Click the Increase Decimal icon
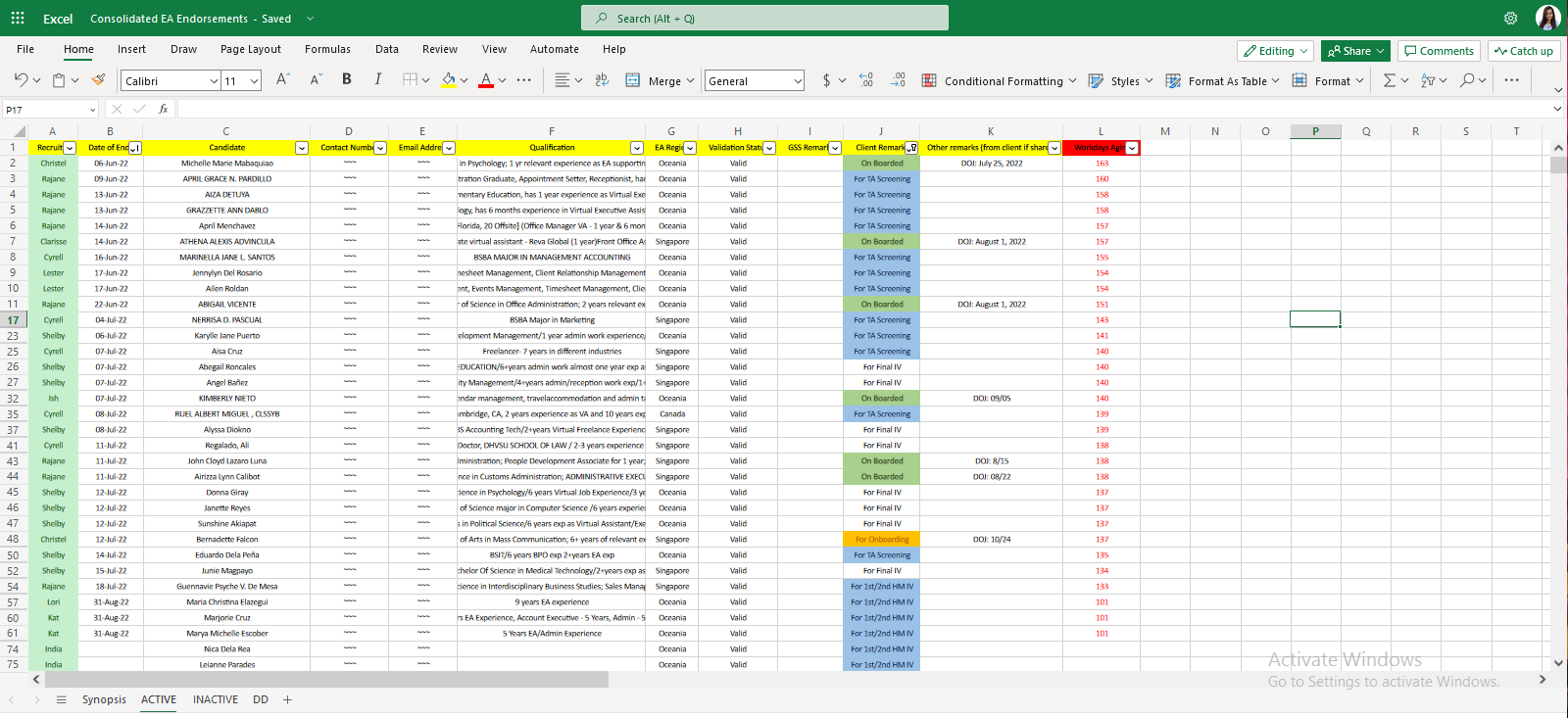Screen dimensions: 1568x718 click(866, 80)
